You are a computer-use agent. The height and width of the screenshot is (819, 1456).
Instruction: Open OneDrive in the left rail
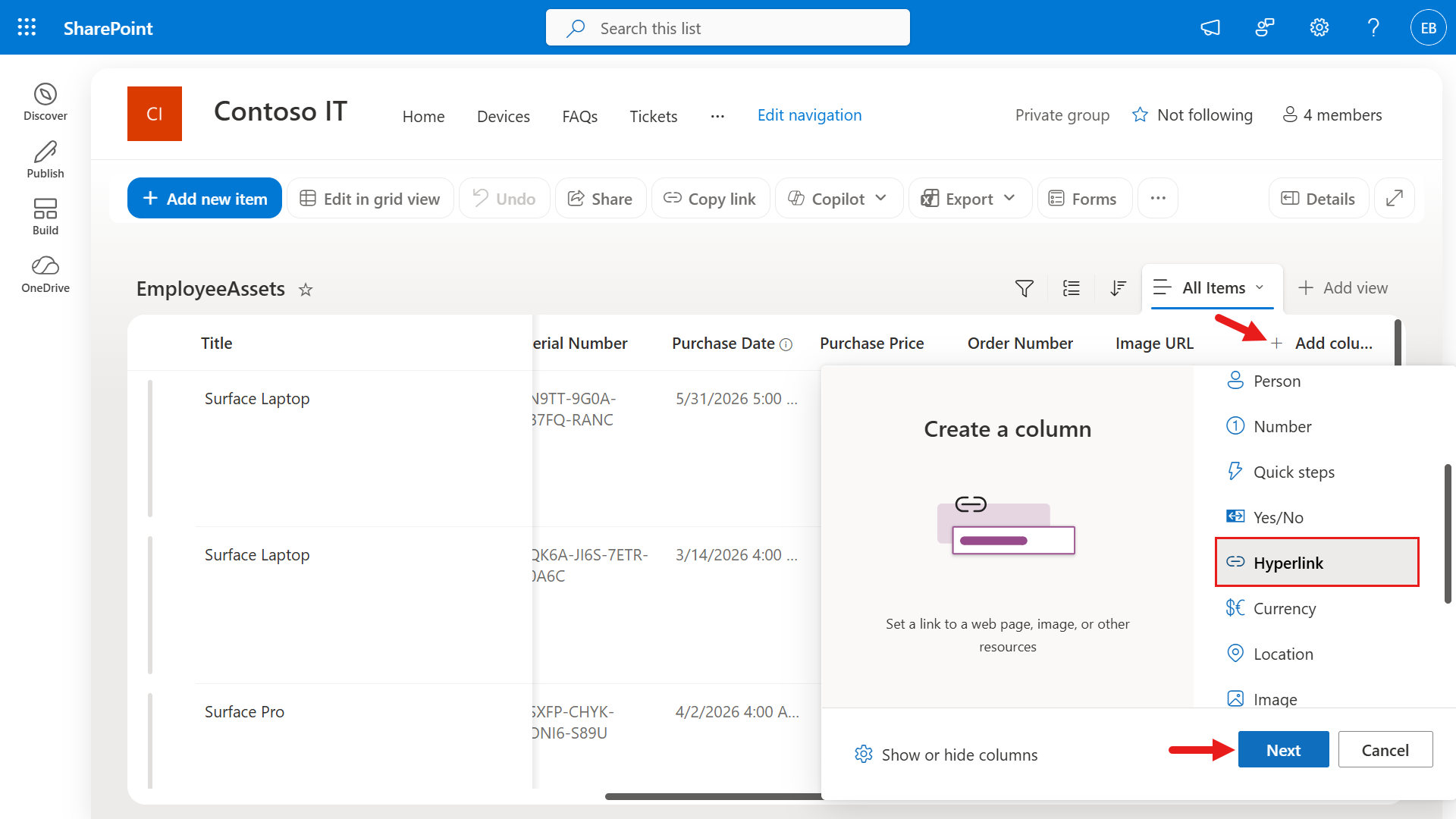[x=45, y=275]
